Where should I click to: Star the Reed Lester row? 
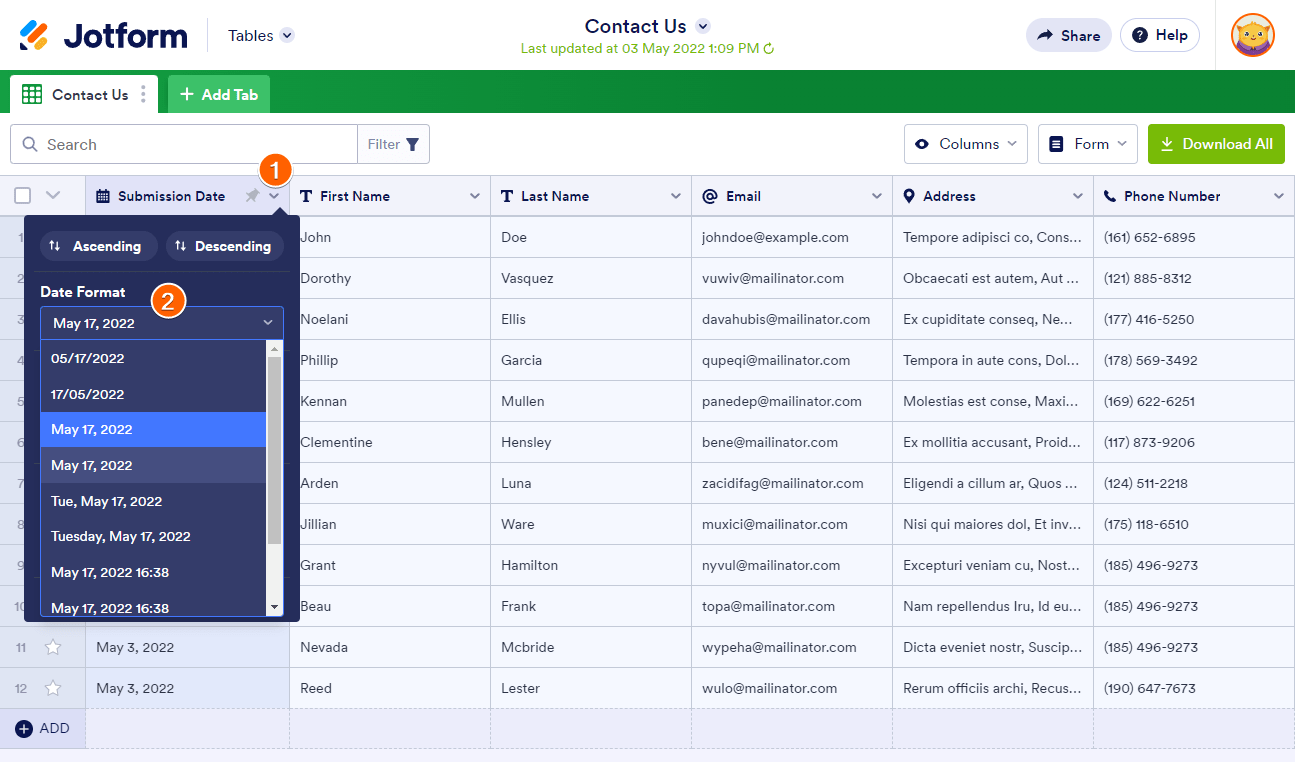[53, 688]
